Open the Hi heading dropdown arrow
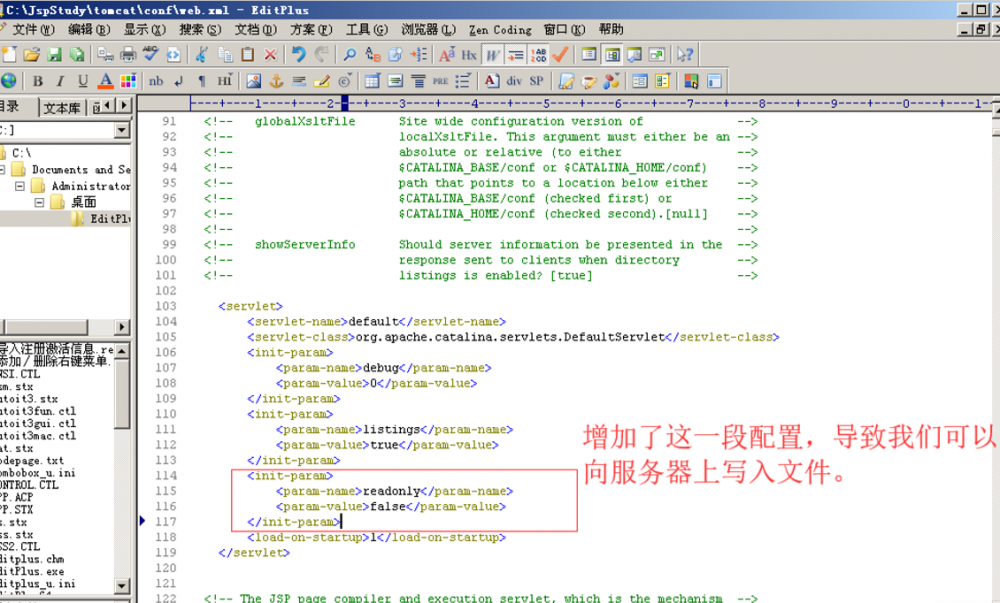 231,75
